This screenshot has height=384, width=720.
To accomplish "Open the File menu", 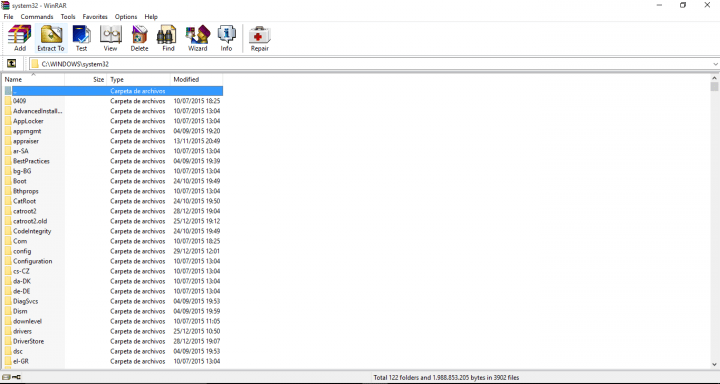I will tap(8, 17).
